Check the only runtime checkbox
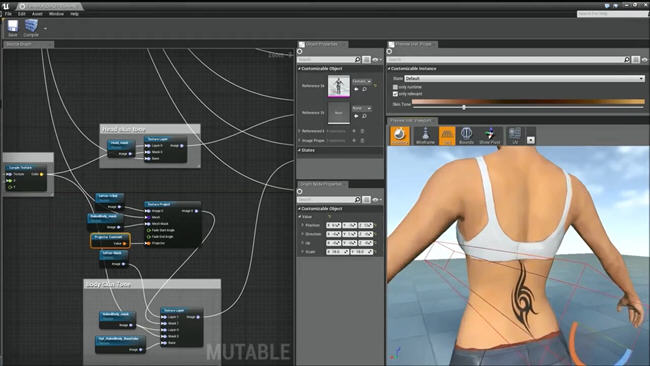The image size is (650, 366). [x=395, y=87]
